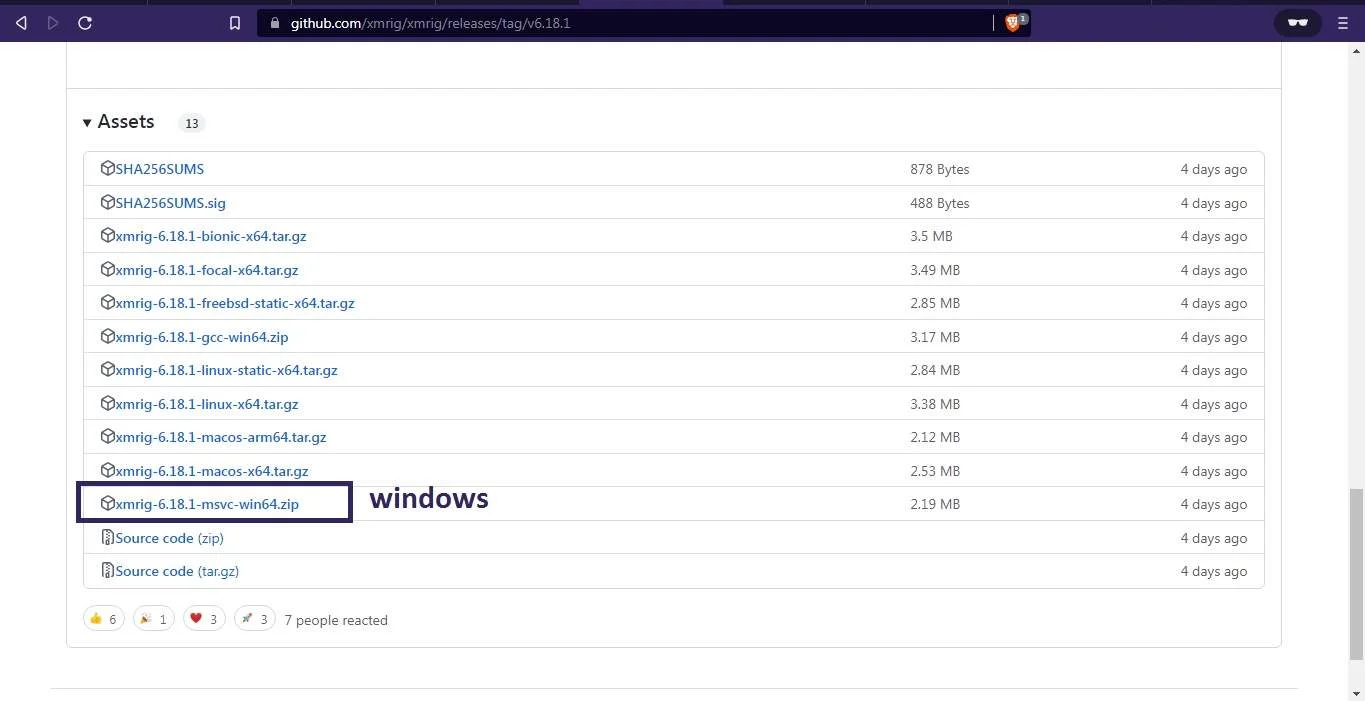The height and width of the screenshot is (701, 1365).
Task: Click file icon beside Source code (tar.gz)
Action: click(x=108, y=570)
